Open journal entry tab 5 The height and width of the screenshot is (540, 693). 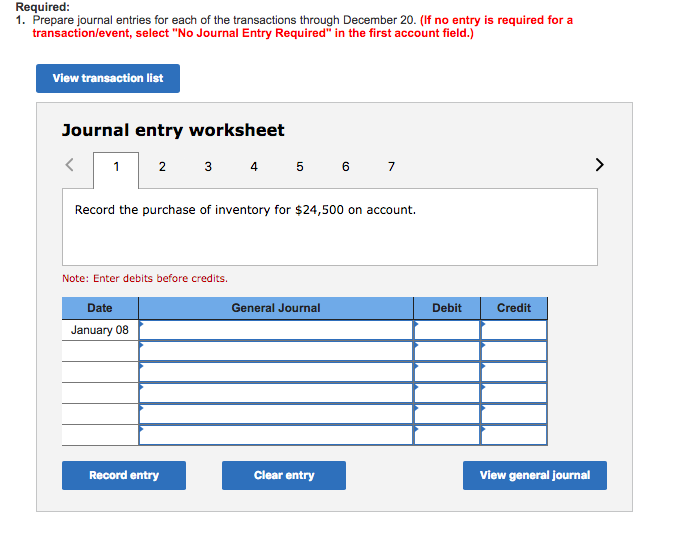click(x=300, y=167)
